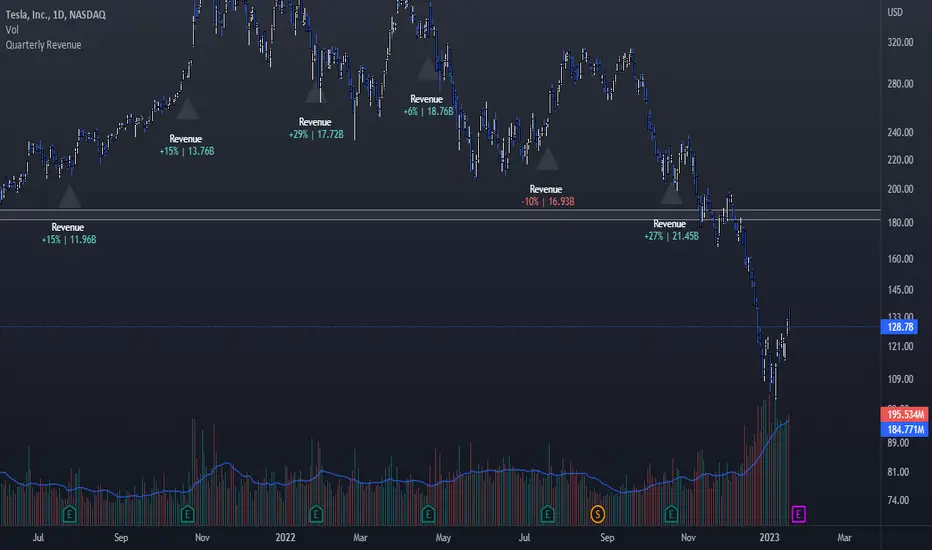Click the earnings E marker after 2022 label
The width and height of the screenshot is (932, 550).
pyautogui.click(x=316, y=514)
